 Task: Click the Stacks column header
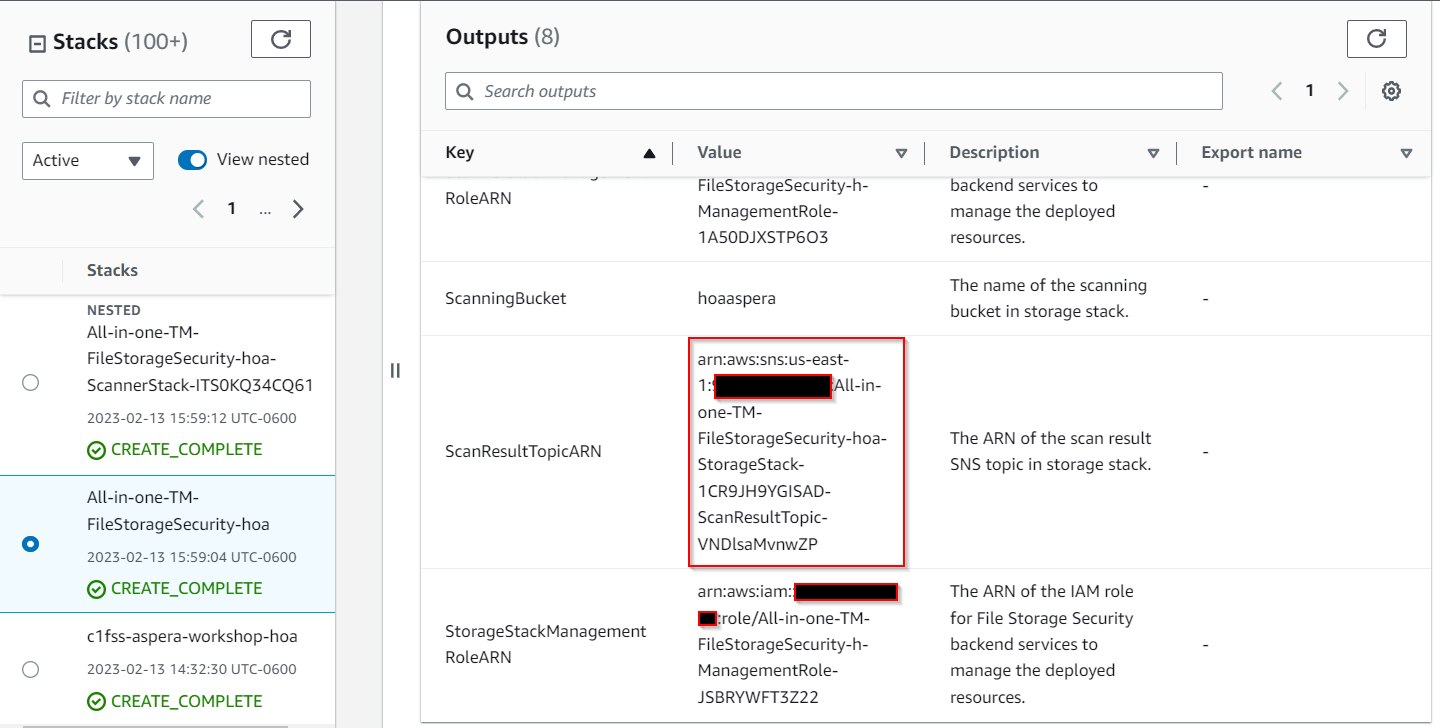tap(112, 270)
